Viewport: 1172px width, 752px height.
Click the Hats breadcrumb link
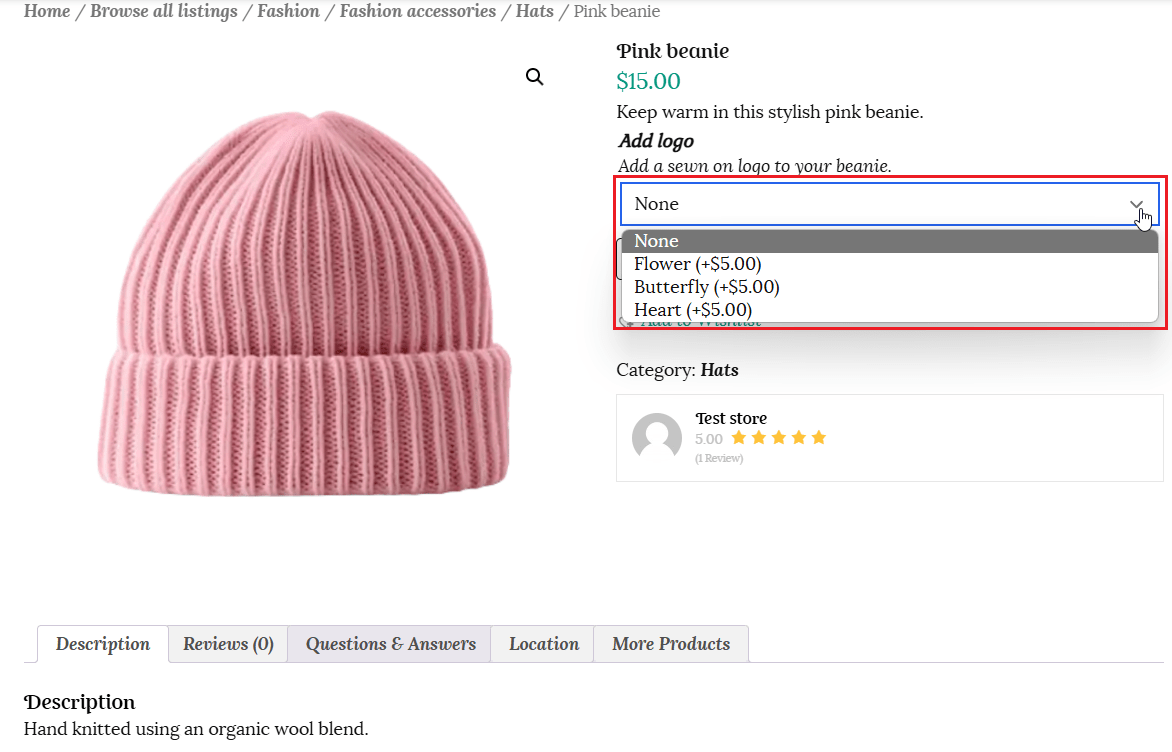(x=534, y=12)
